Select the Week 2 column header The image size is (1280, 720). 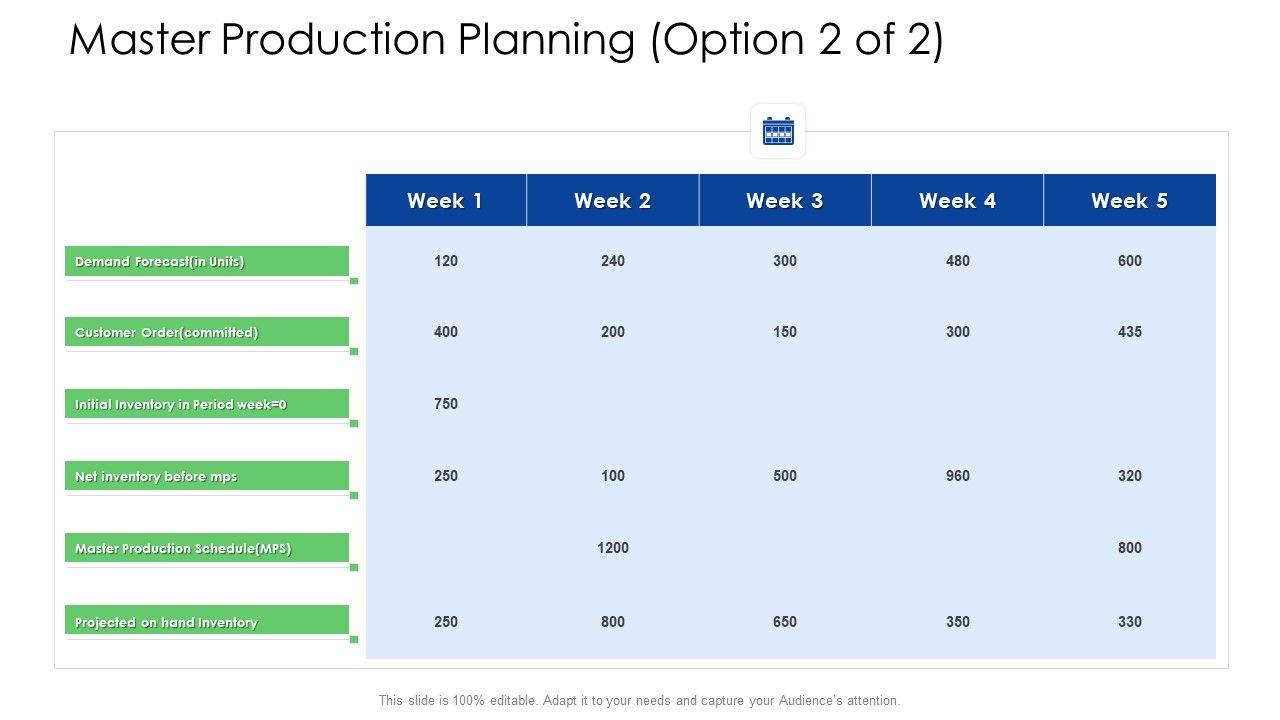tap(612, 201)
